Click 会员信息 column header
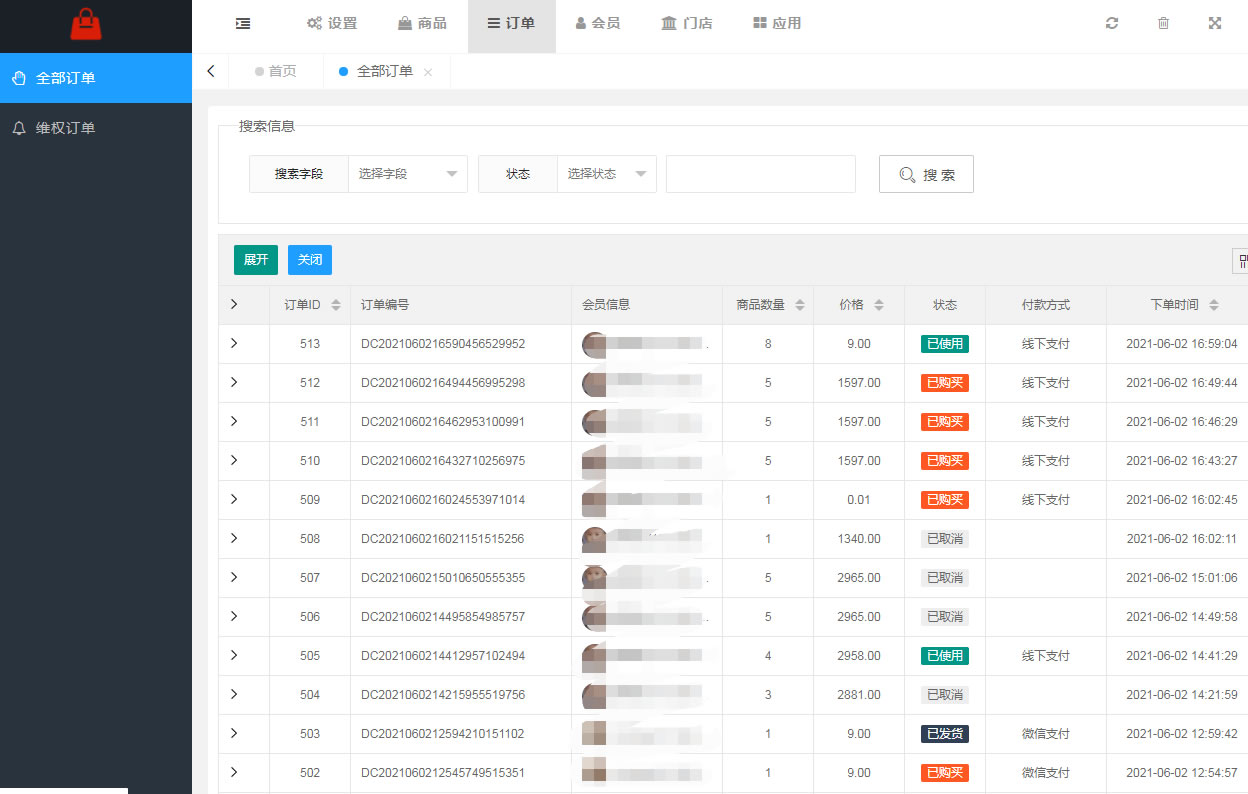1248x794 pixels. point(606,305)
